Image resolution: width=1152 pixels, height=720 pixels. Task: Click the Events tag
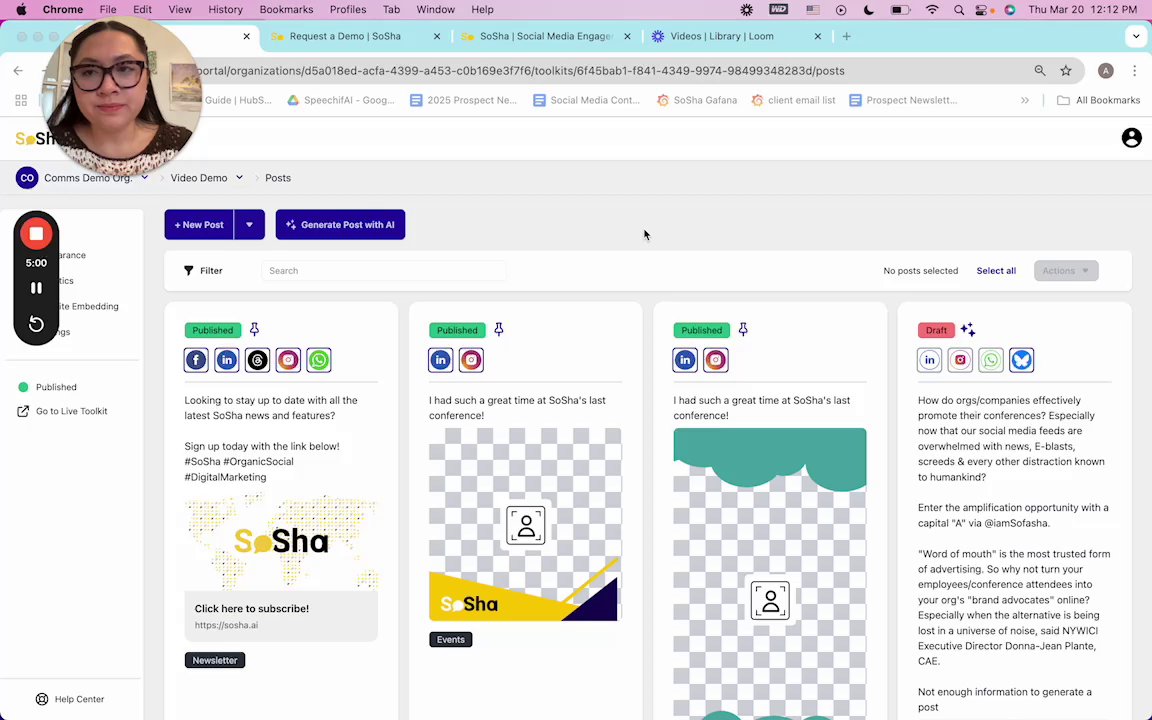pyautogui.click(x=450, y=639)
